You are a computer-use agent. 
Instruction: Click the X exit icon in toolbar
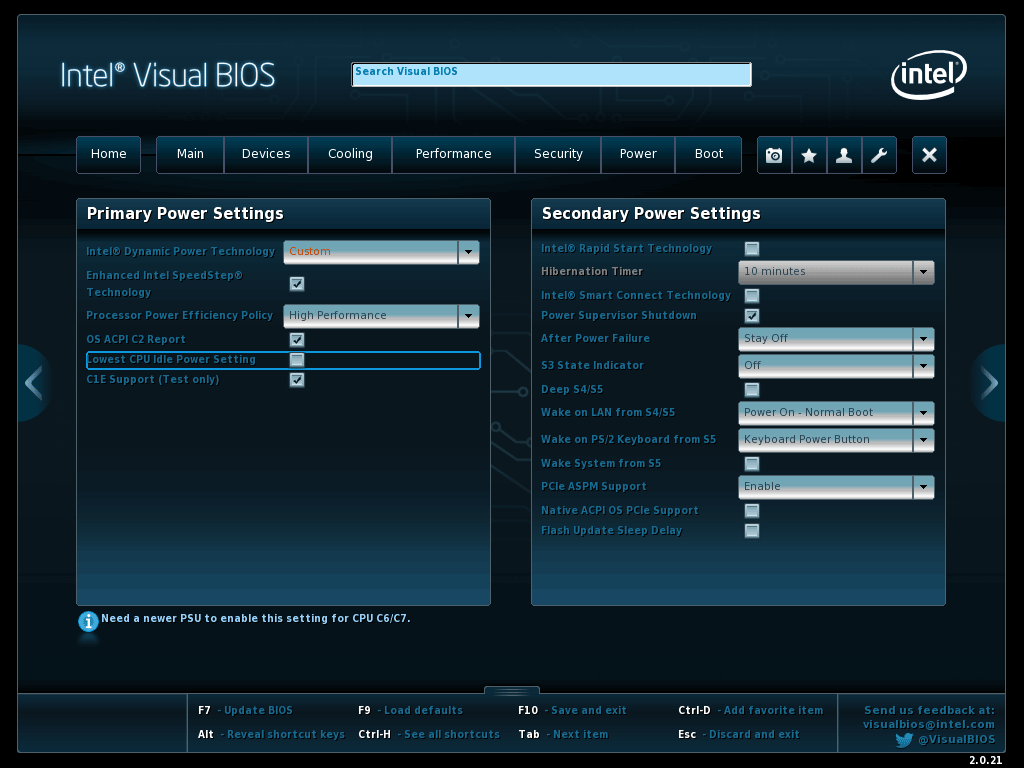tap(929, 155)
